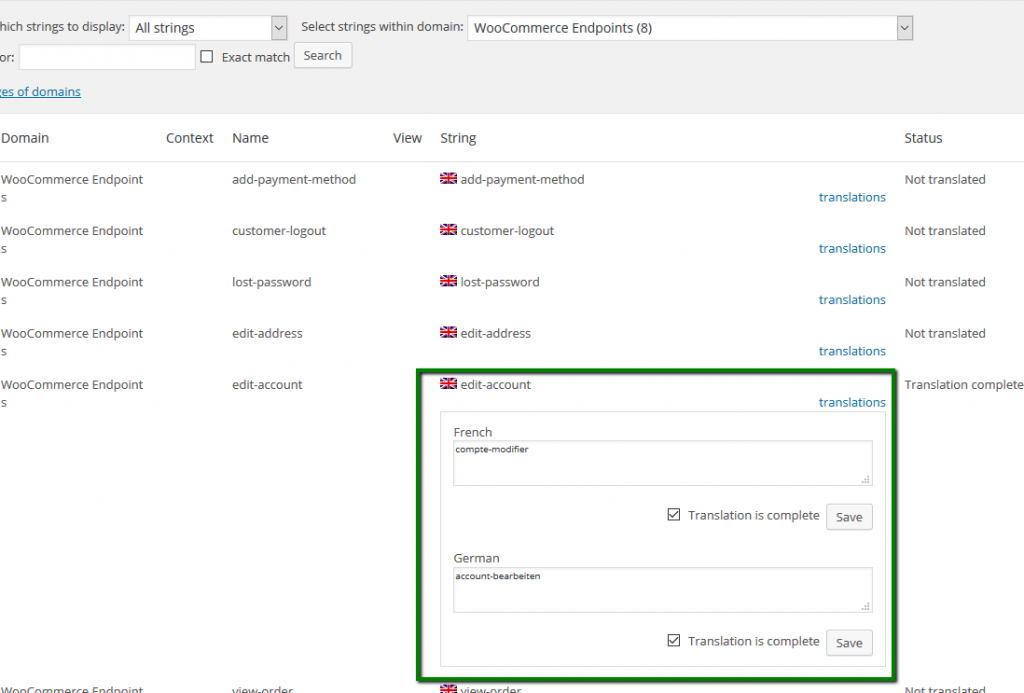Select the edit-account name cell
1024x693 pixels.
click(267, 384)
